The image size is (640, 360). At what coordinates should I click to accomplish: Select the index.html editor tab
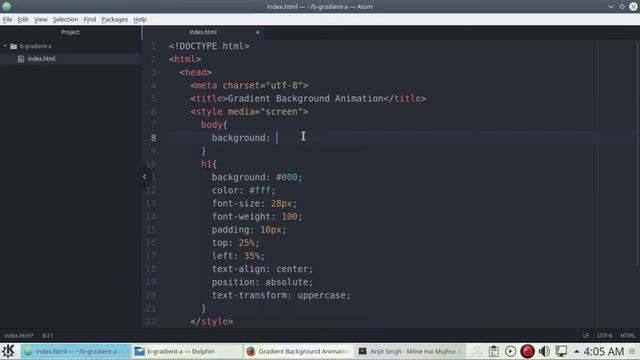click(x=203, y=32)
